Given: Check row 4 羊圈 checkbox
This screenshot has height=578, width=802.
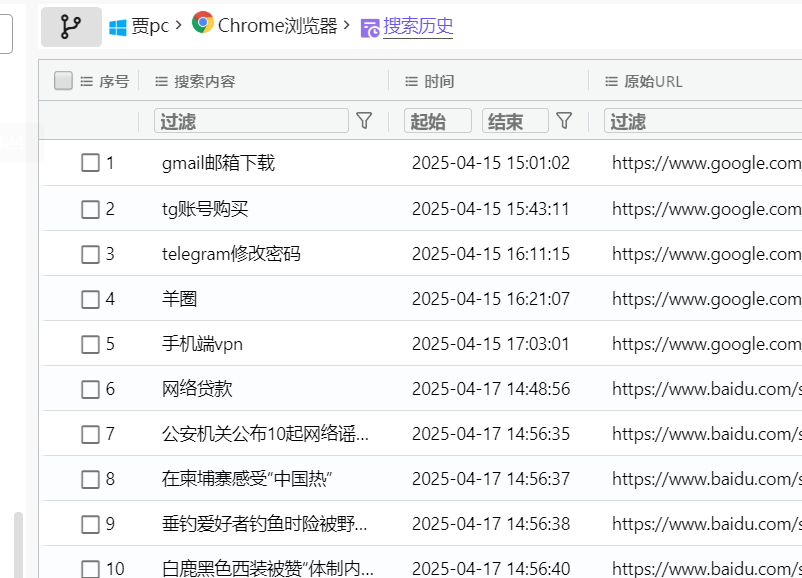Looking at the screenshot, I should [x=91, y=299].
